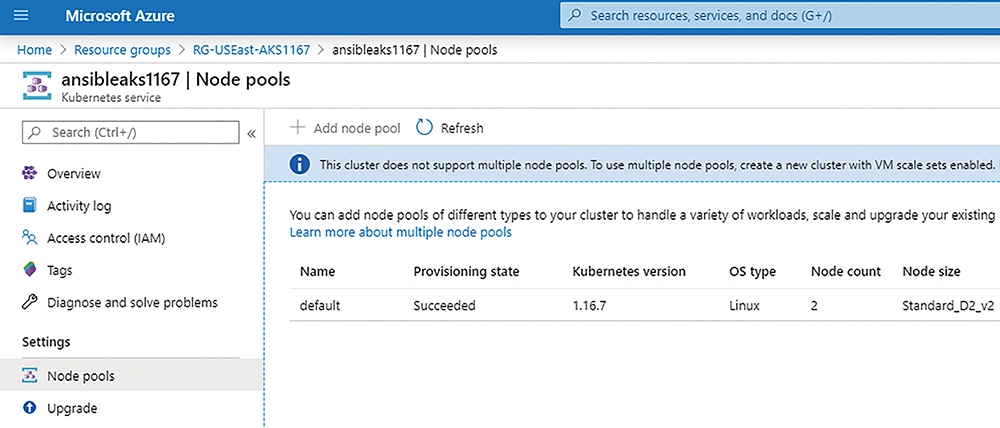Click the 1.16.7 version cell
1000x428 pixels.
(x=589, y=306)
